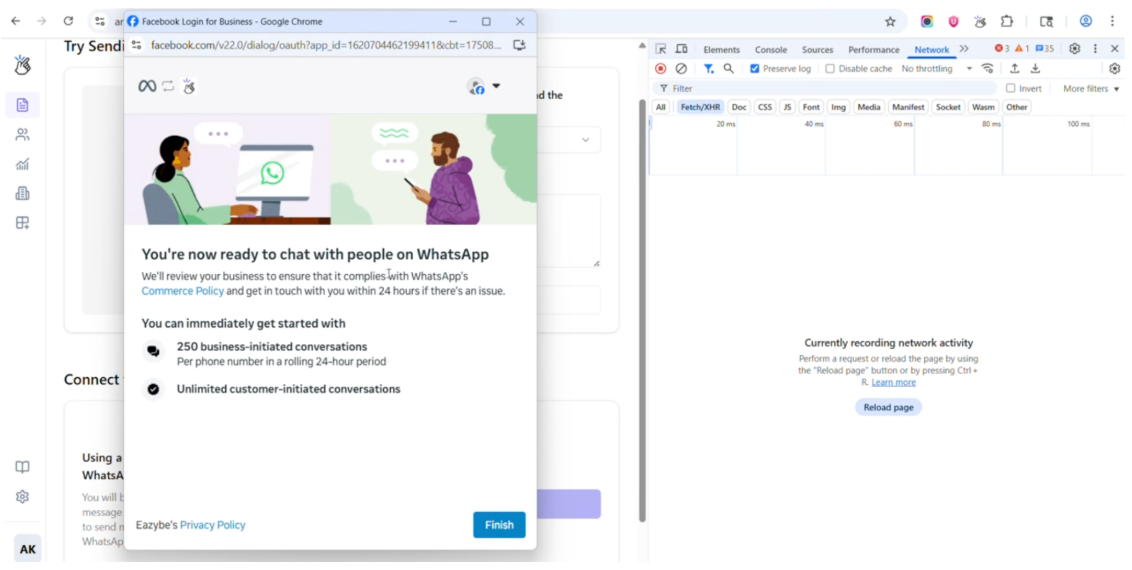Reload the page with browser refresh icon

tap(68, 22)
